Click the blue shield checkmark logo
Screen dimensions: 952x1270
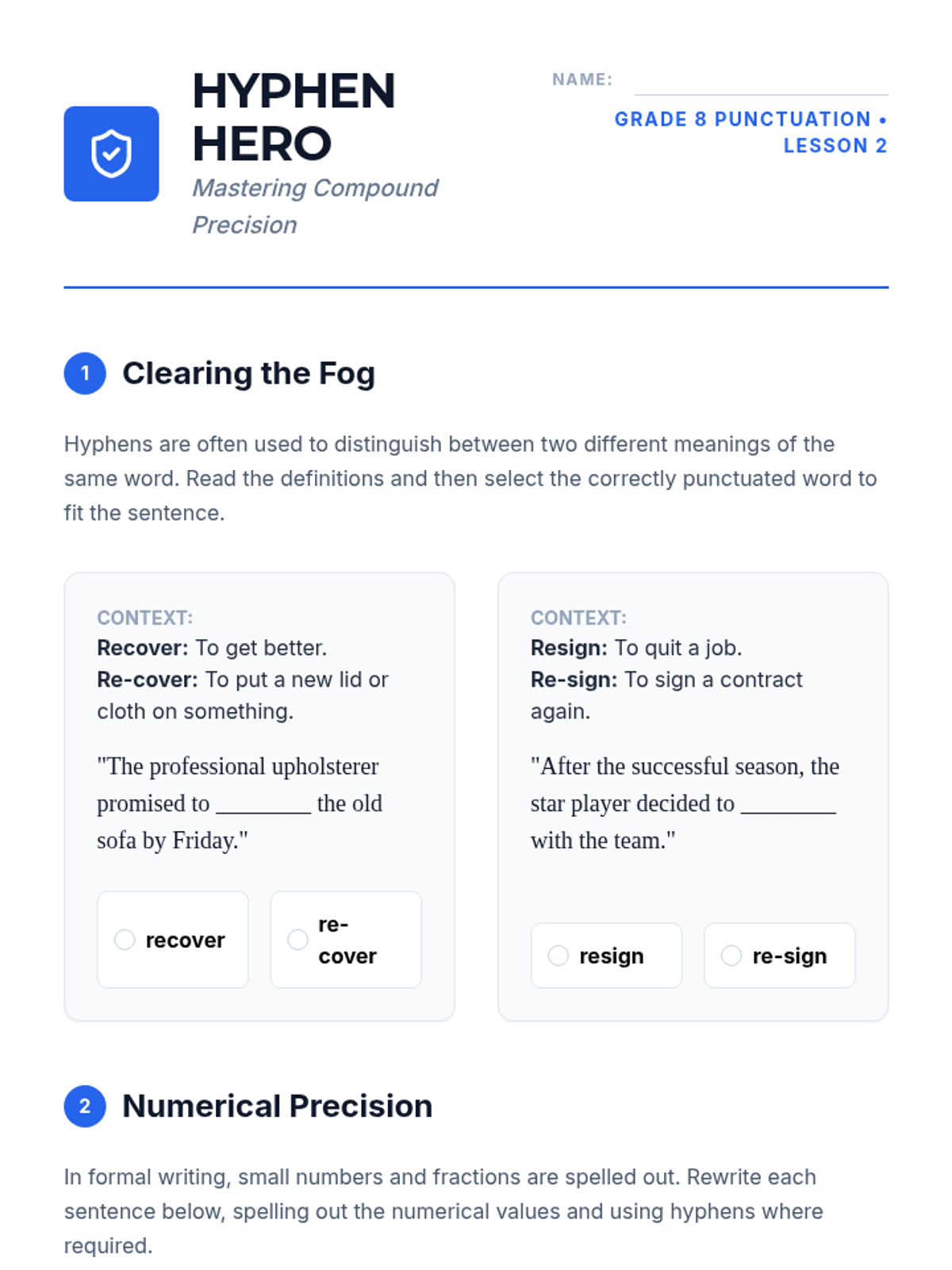[111, 154]
